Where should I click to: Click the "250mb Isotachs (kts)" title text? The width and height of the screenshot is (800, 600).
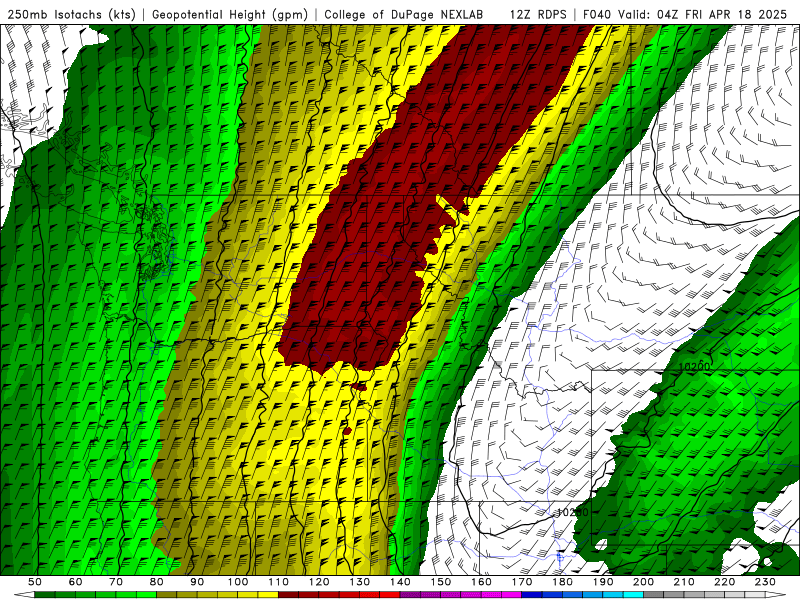tap(71, 14)
